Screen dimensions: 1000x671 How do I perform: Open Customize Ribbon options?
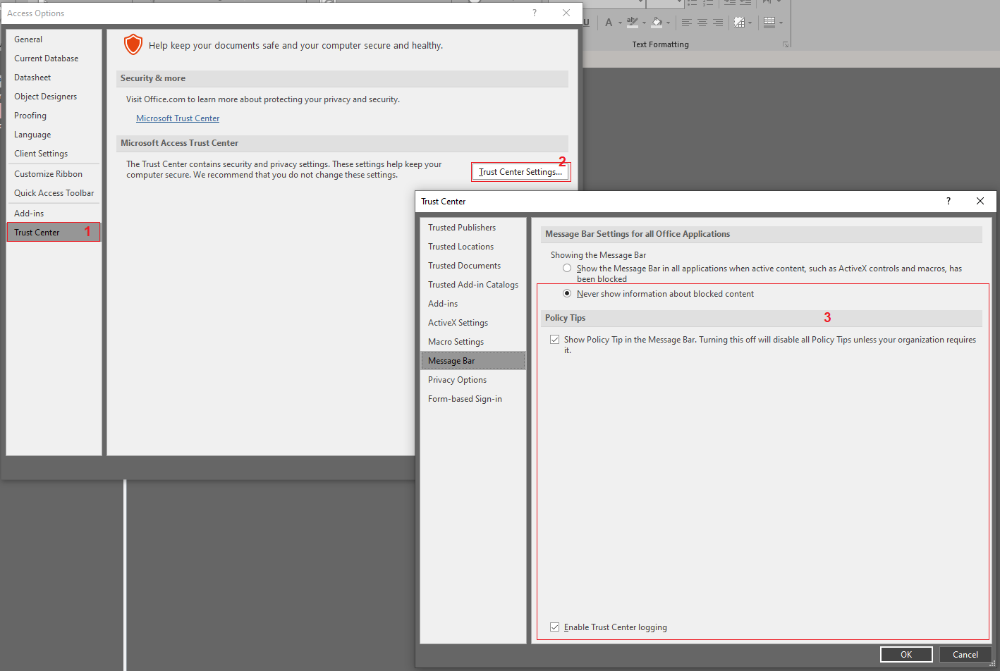coord(54,173)
